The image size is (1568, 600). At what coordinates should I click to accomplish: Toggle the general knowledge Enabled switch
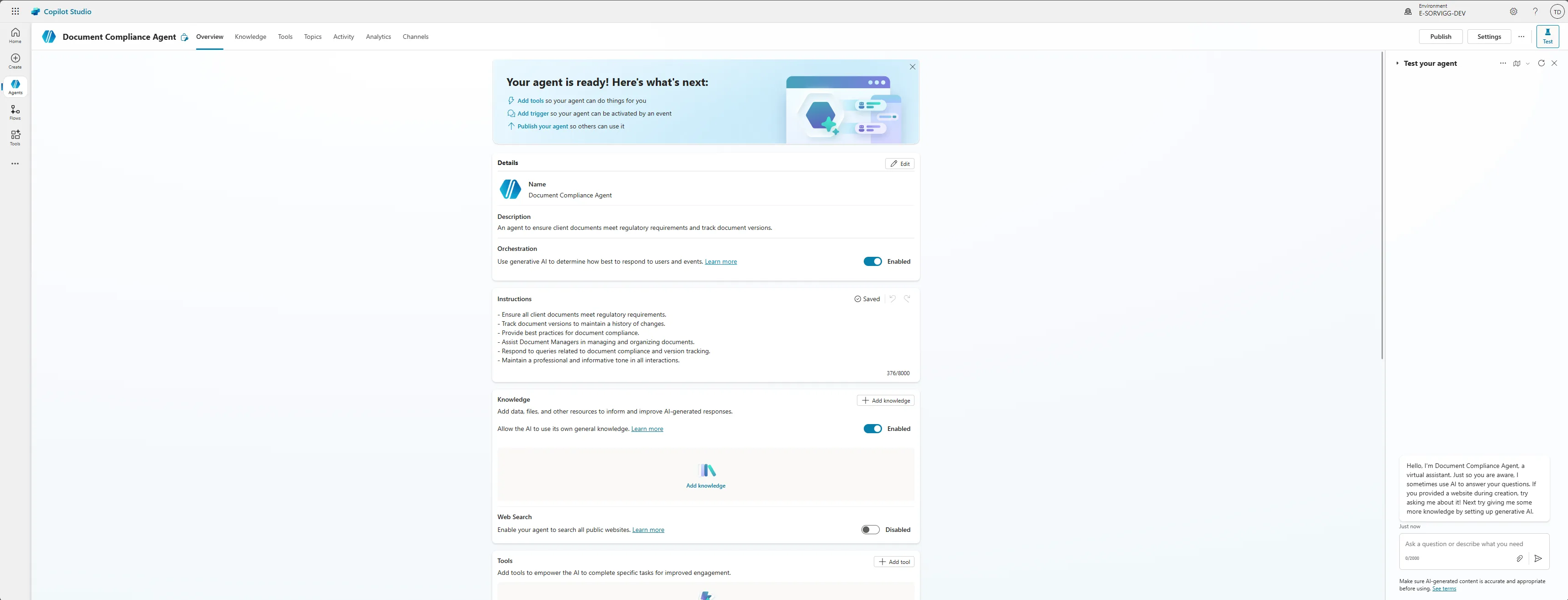(872, 429)
